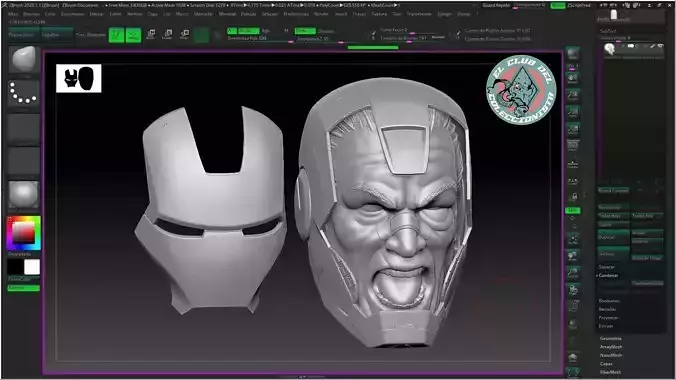Click the Scroll canvas icon on right shelf

point(573,79)
